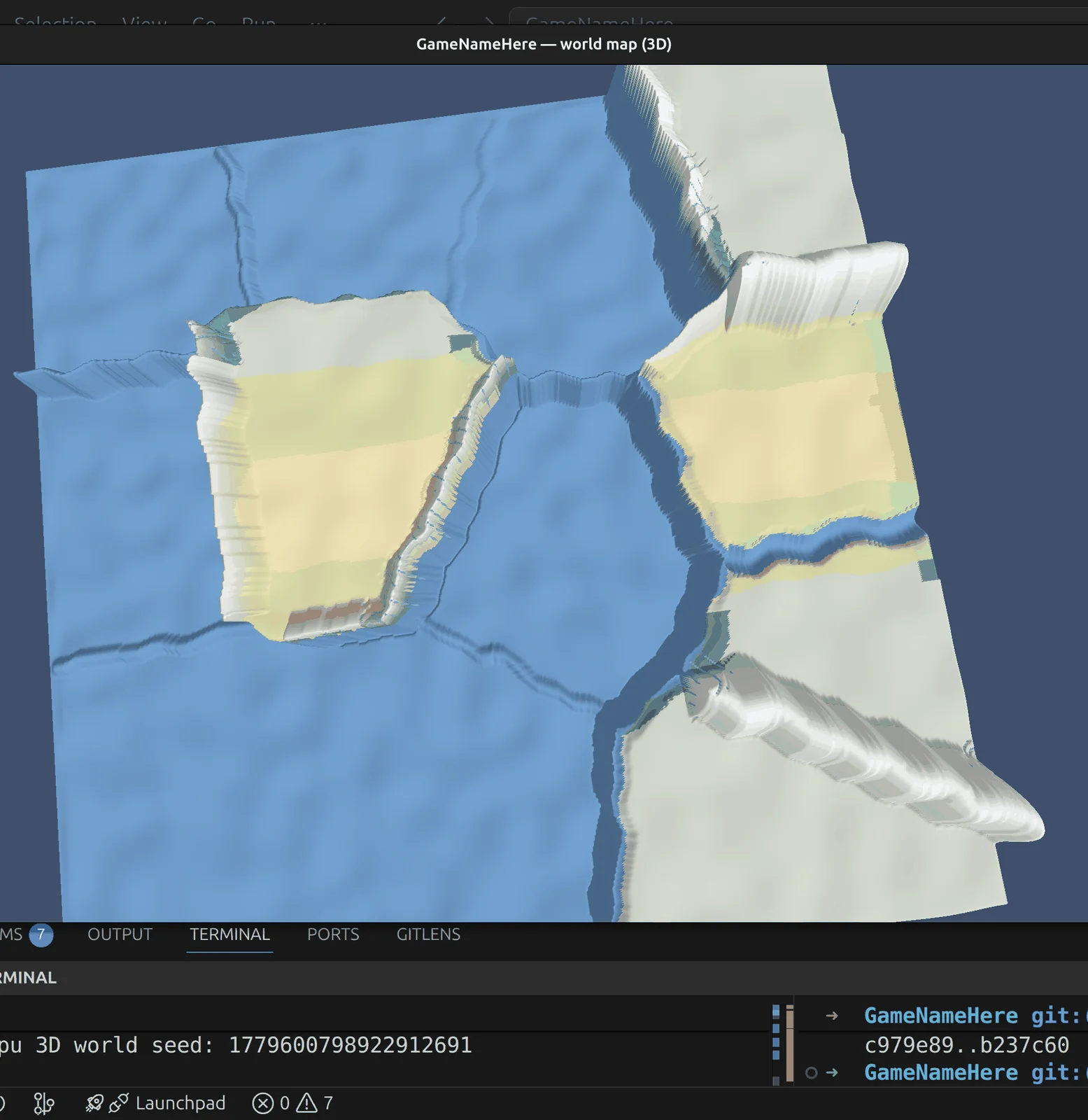Open Launchpad from the status bar
The image size is (1088, 1120).
[x=181, y=1103]
